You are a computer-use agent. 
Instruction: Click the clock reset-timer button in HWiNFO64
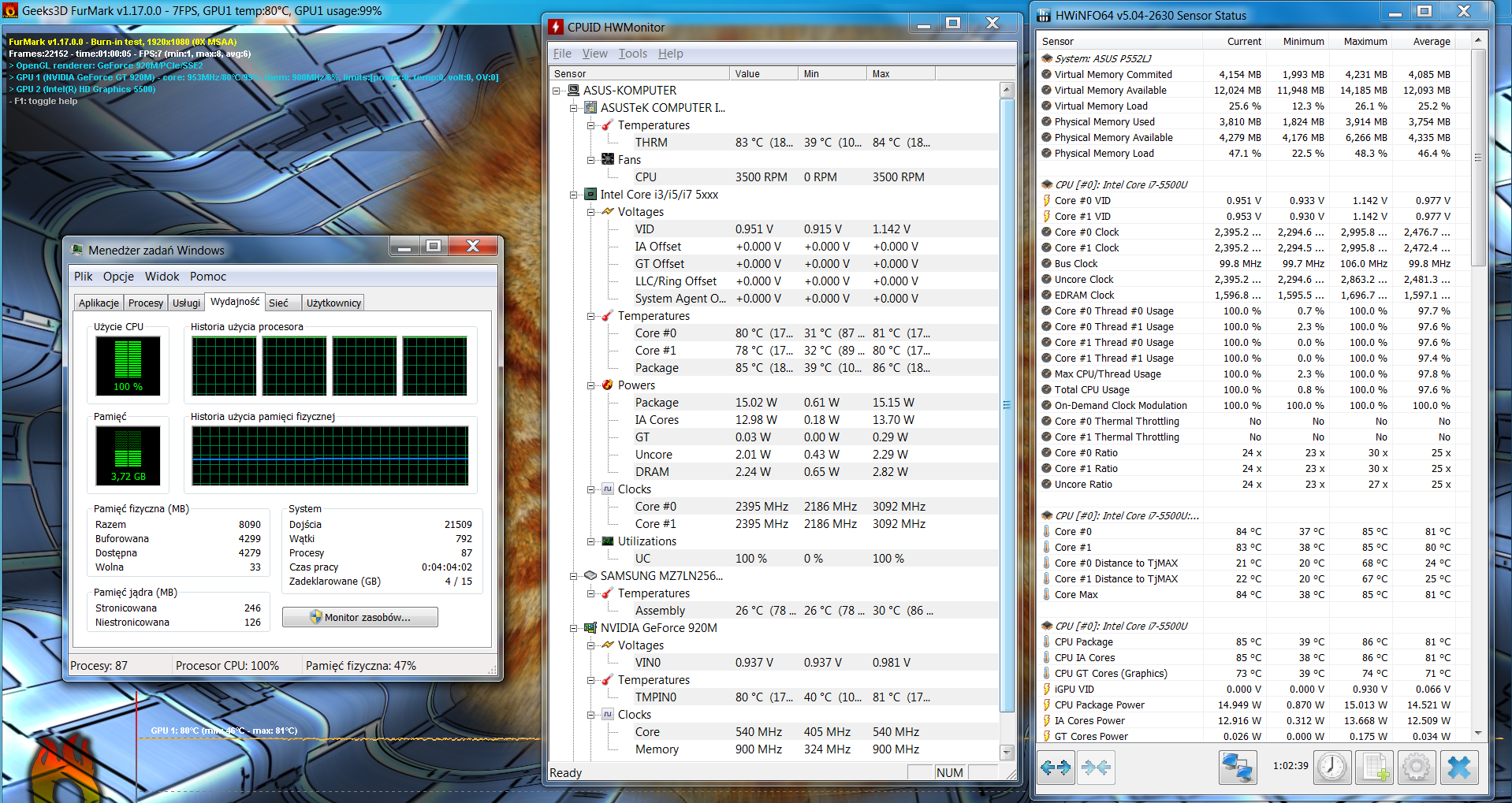pos(1332,767)
